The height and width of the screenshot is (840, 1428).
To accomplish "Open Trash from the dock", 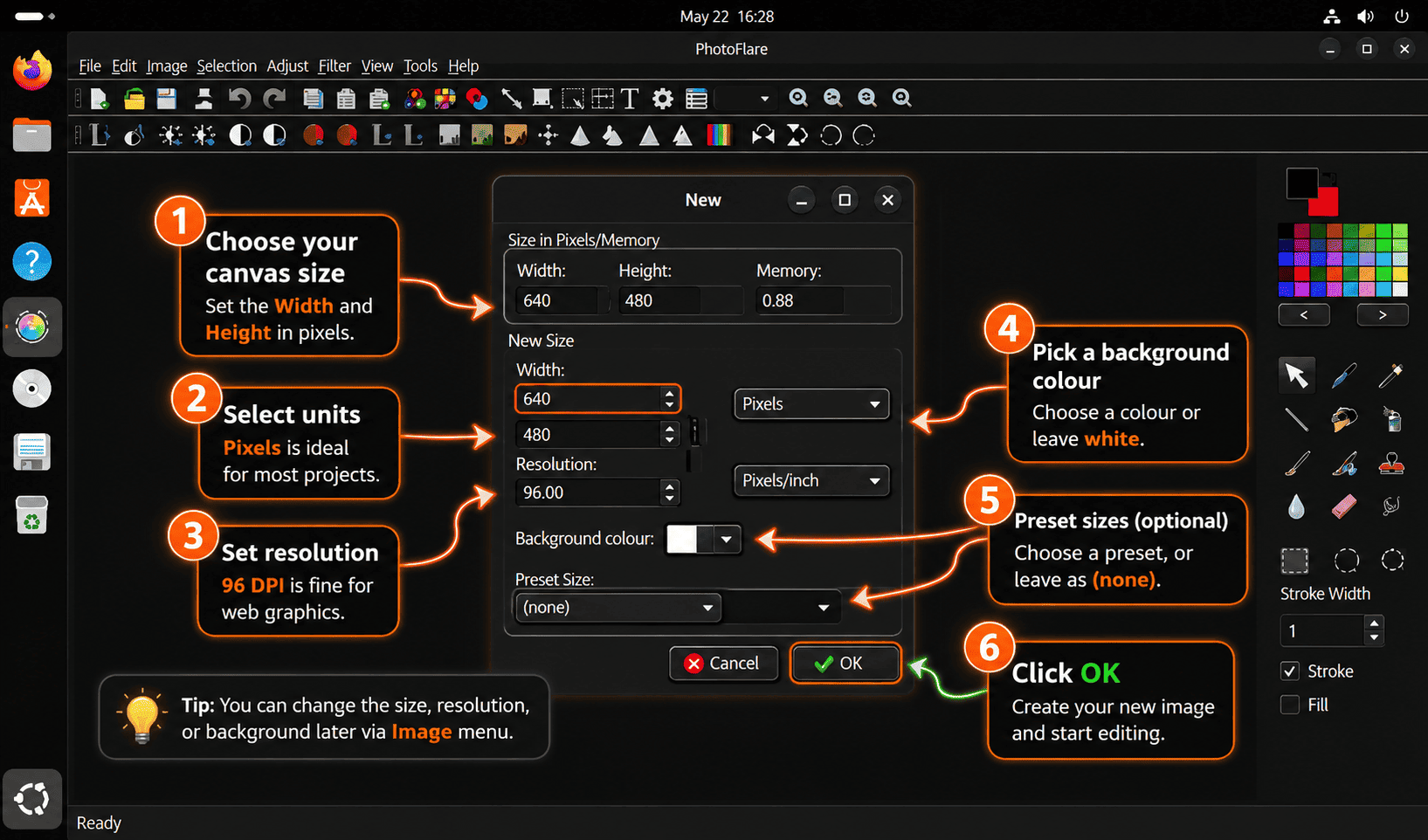I will pyautogui.click(x=32, y=514).
